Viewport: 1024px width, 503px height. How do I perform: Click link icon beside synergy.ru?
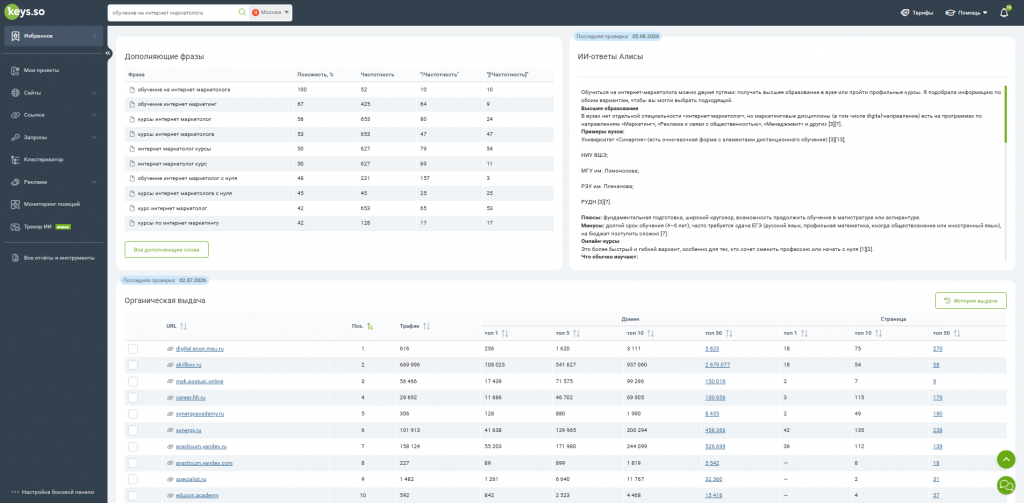point(170,430)
